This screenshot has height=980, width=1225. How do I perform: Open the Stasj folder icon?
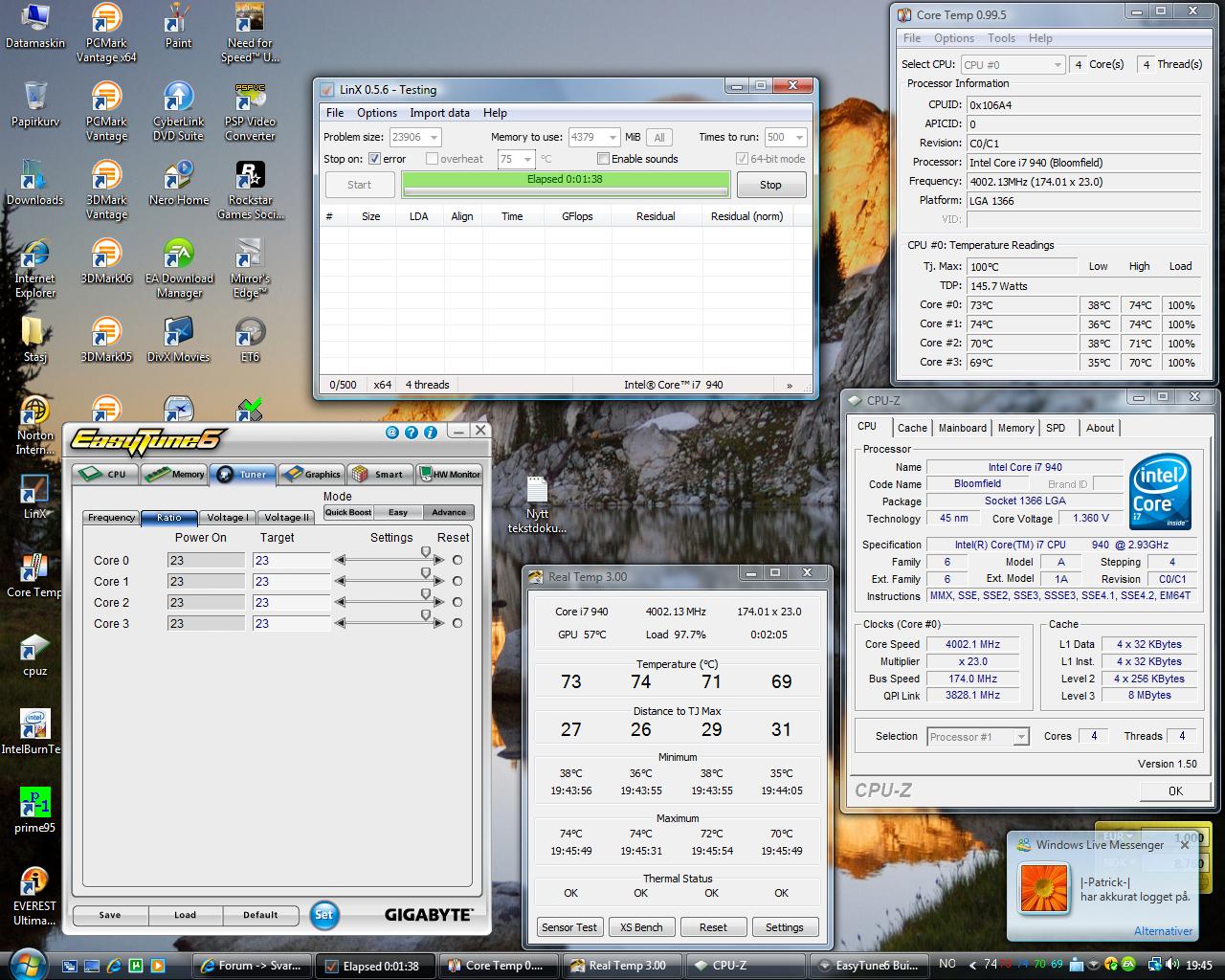click(x=35, y=340)
